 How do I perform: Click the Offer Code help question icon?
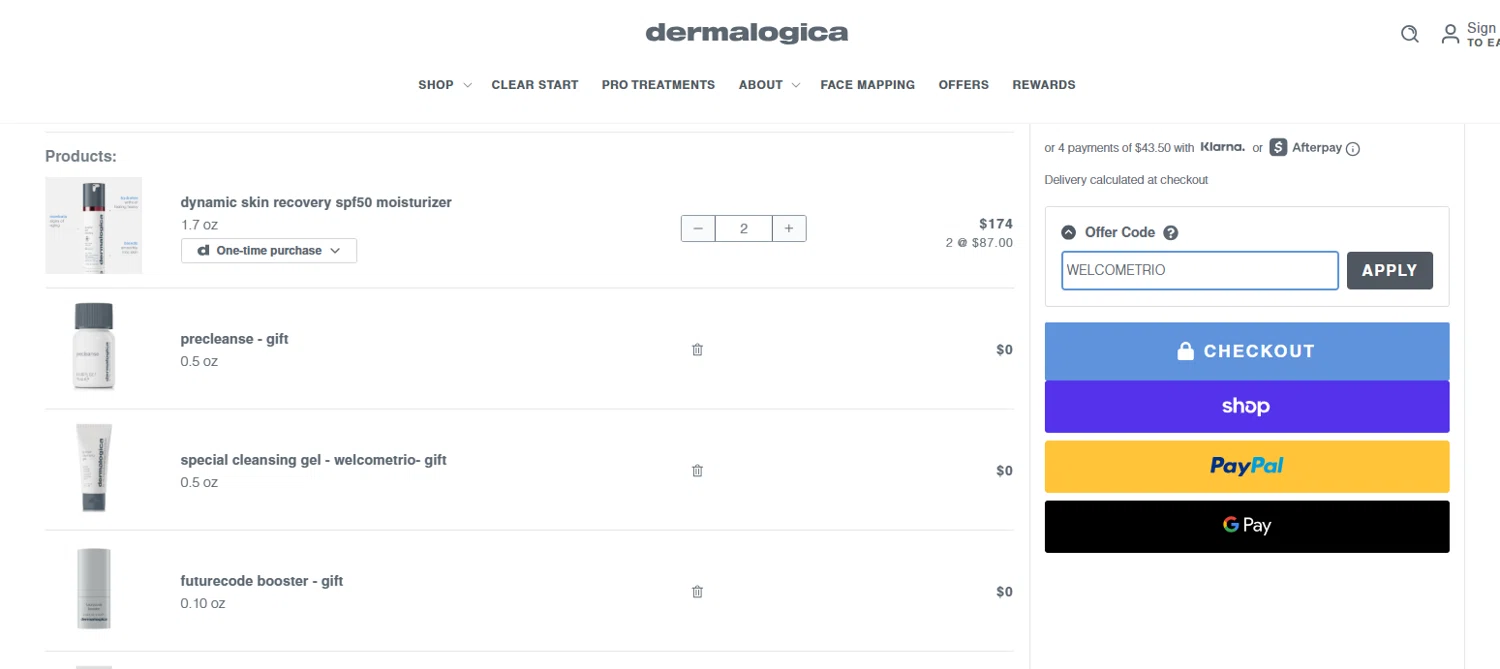pos(1171,232)
